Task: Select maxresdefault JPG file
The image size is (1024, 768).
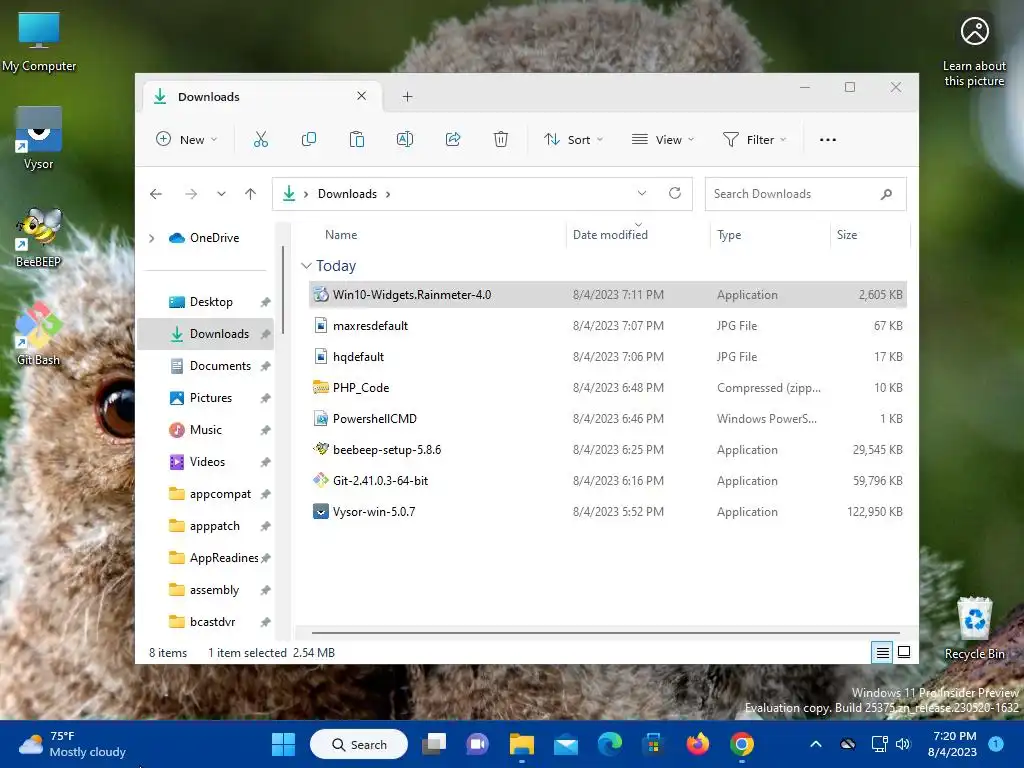Action: (x=607, y=326)
